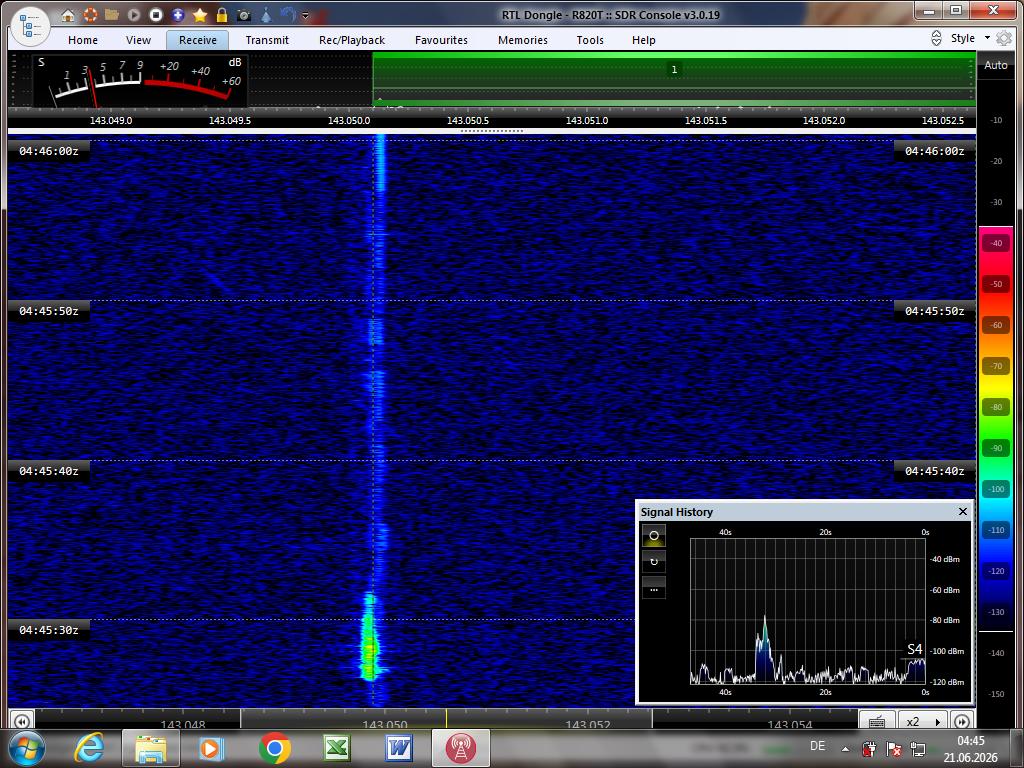1024x768 pixels.
Task: Open the x2 zoom dropdown
Action: point(923,721)
